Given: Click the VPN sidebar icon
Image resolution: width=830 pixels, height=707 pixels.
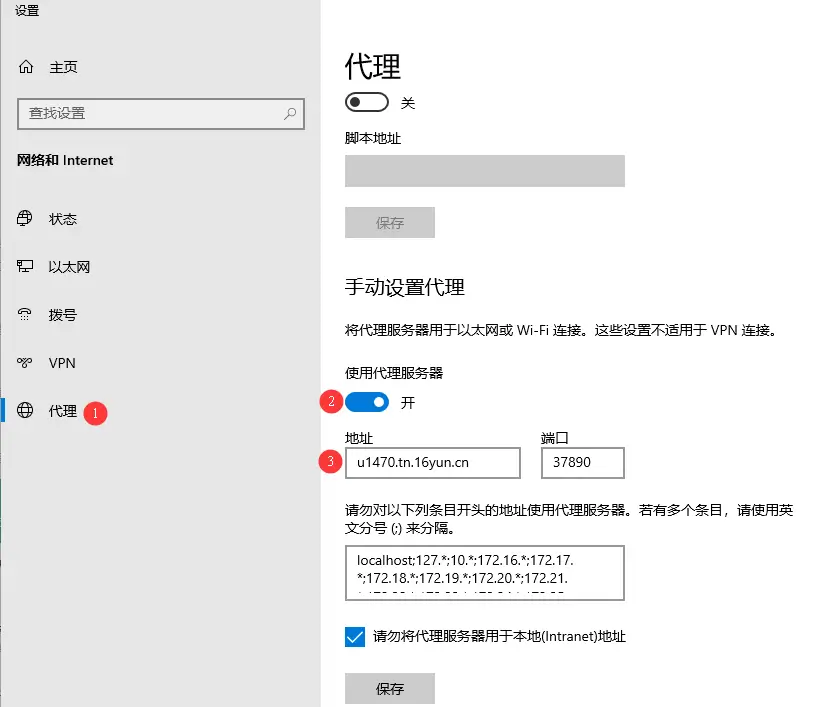Looking at the screenshot, I should (x=25, y=363).
